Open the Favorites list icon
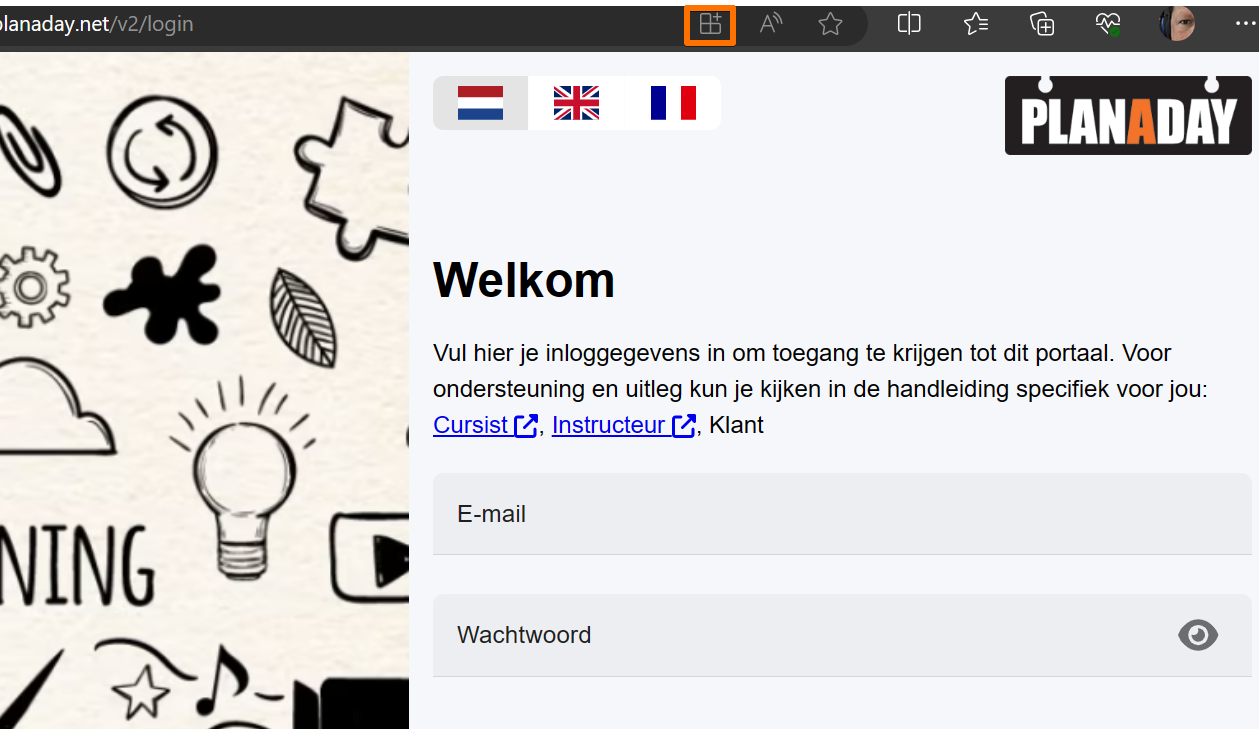Viewport: 1259px width, 729px height. [976, 24]
